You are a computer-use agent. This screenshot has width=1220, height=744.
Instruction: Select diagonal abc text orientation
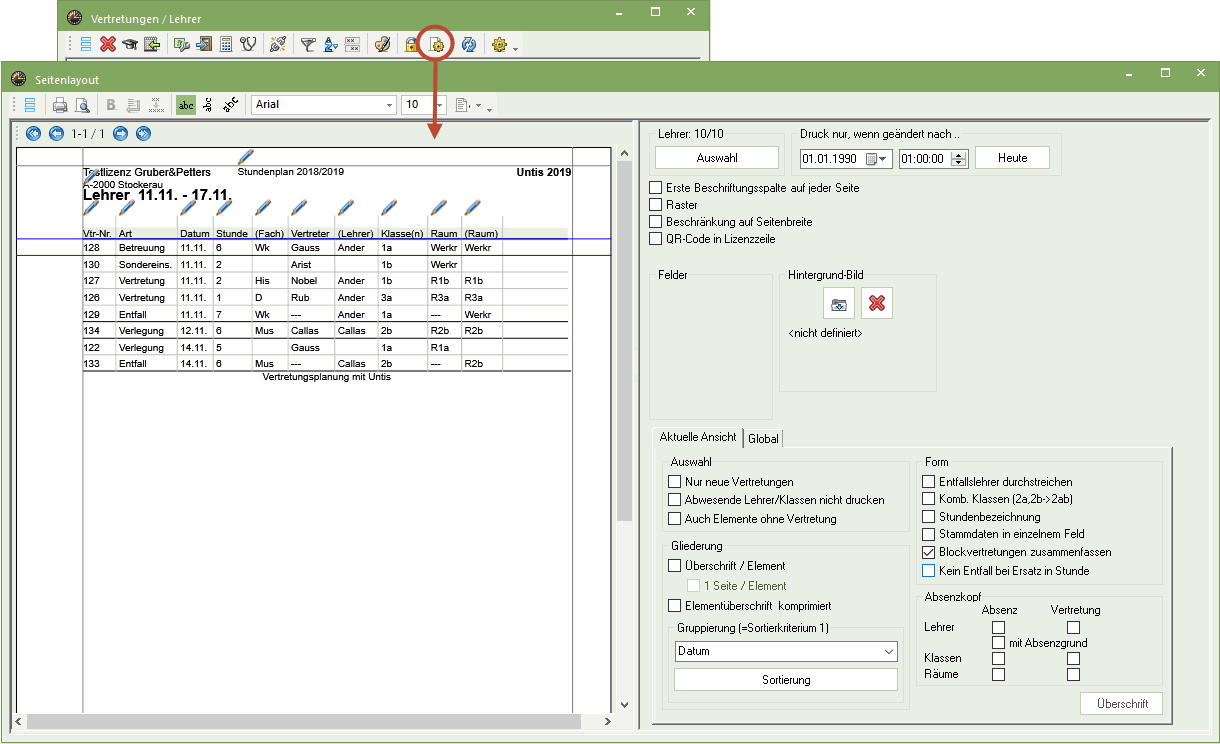pyautogui.click(x=230, y=105)
